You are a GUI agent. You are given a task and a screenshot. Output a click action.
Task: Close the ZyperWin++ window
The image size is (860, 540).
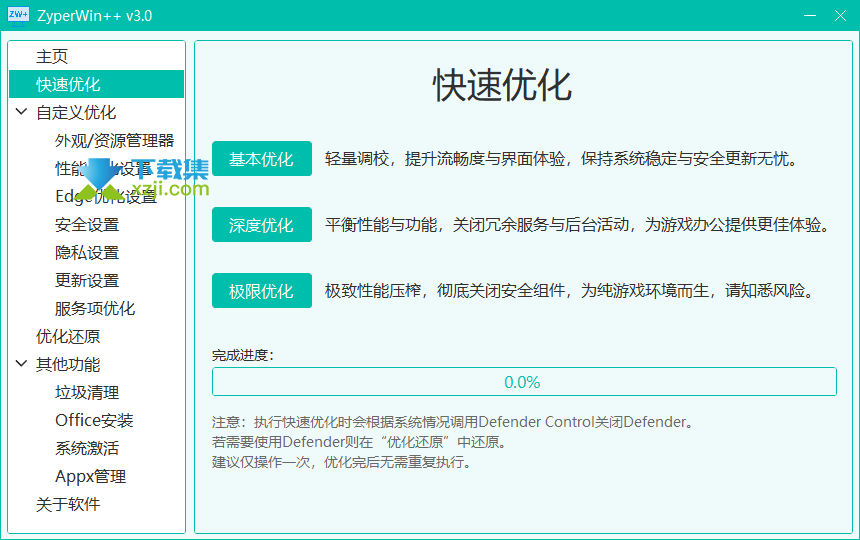point(840,15)
